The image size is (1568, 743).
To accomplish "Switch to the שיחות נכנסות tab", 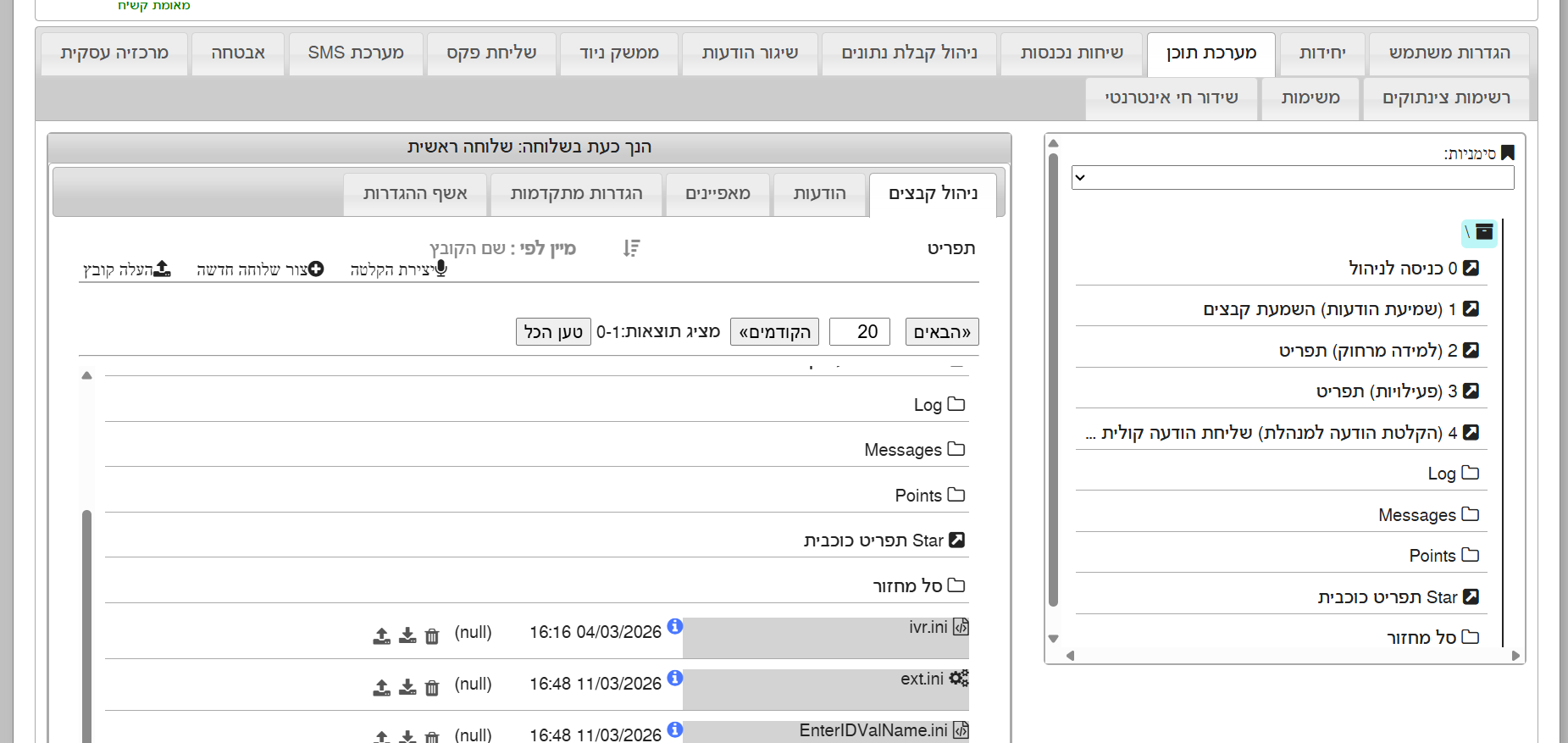I will [1072, 53].
